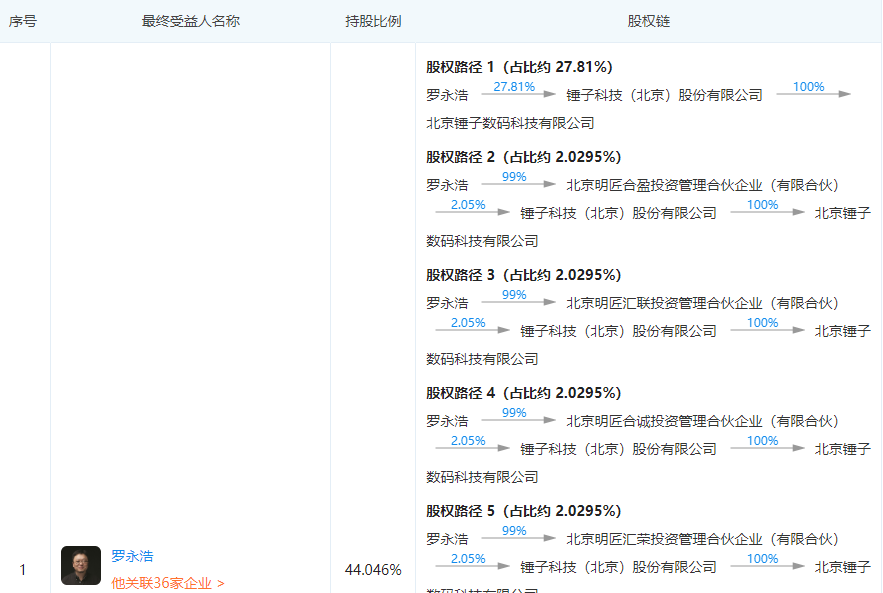The height and width of the screenshot is (593, 883).
Task: Click the 27.81% arrow label in path 1
Action: tap(514, 87)
